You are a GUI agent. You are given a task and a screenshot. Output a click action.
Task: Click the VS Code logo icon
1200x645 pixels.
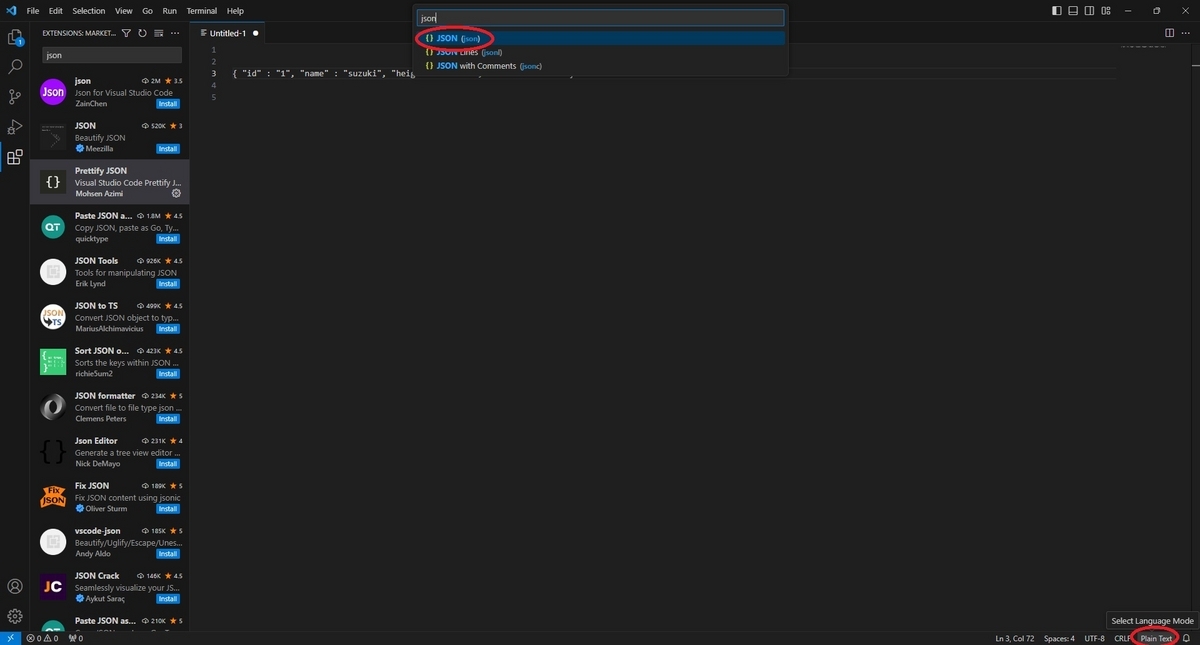[11, 10]
